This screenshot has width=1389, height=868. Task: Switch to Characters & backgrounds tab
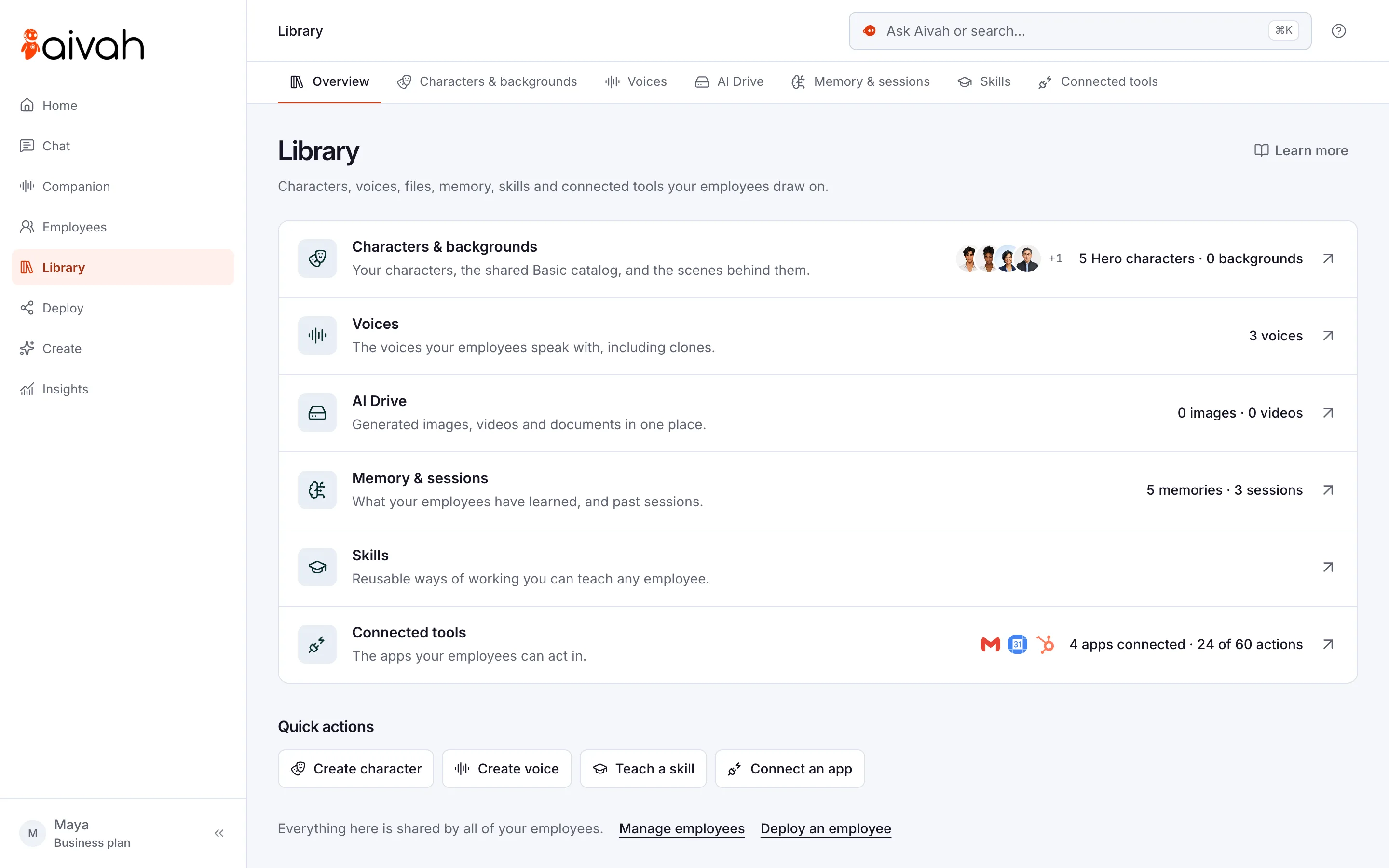[x=487, y=82]
